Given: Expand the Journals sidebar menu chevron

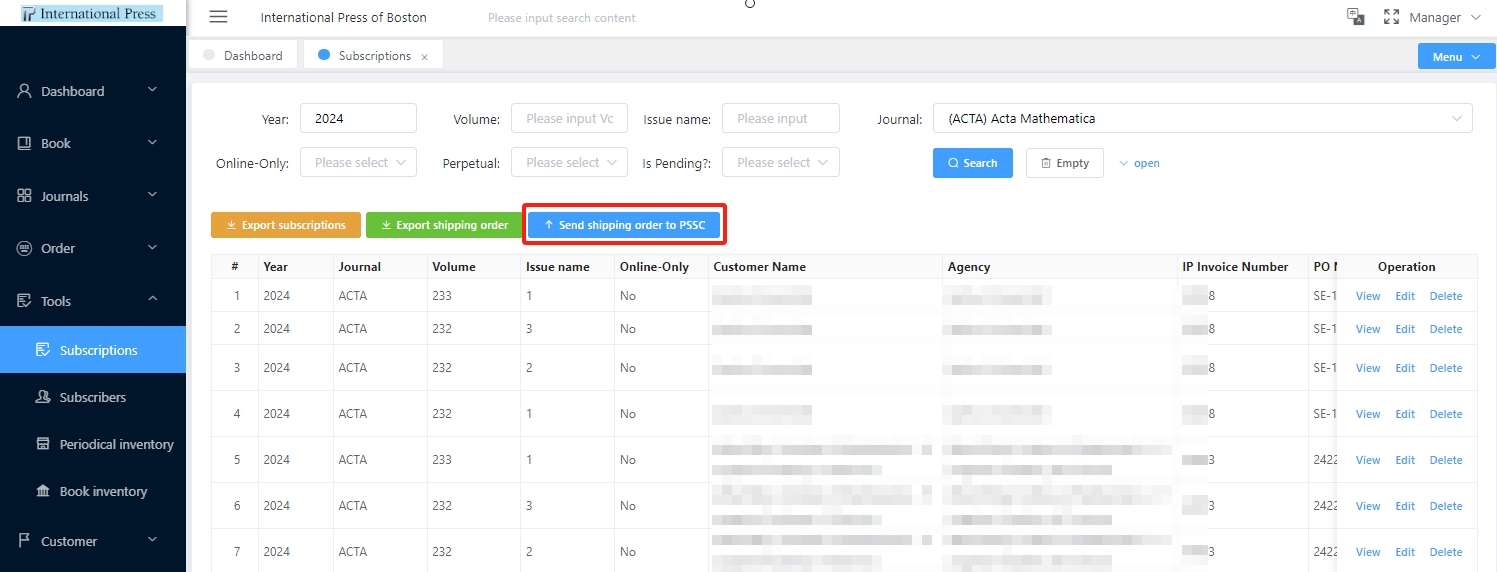Looking at the screenshot, I should coord(153,195).
